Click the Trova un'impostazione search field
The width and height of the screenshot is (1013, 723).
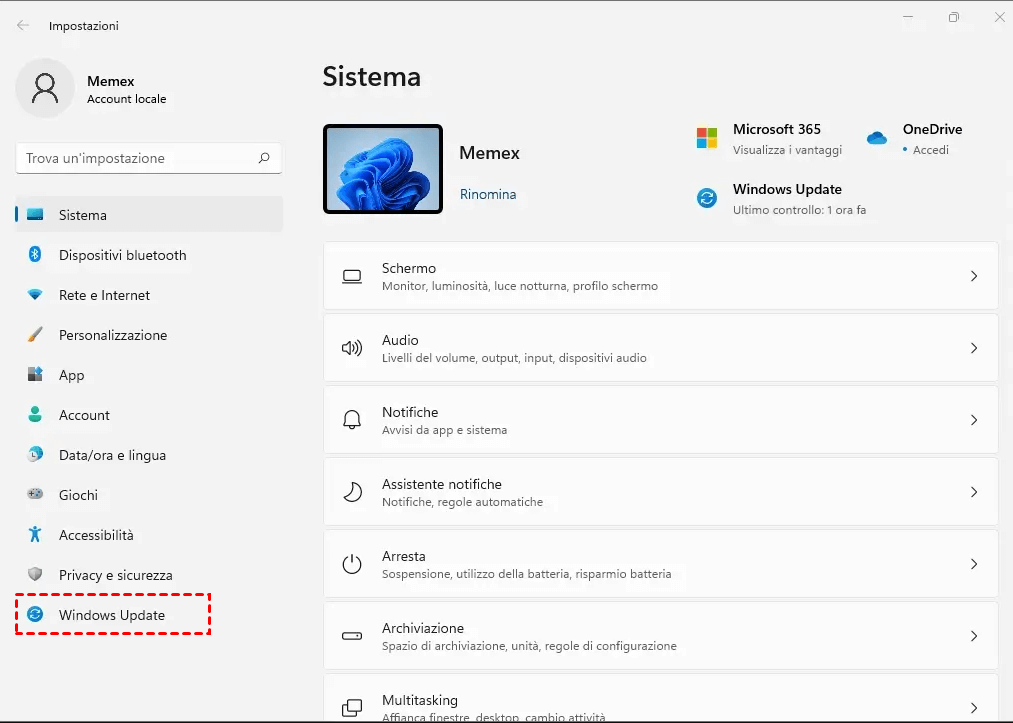[x=135, y=158]
